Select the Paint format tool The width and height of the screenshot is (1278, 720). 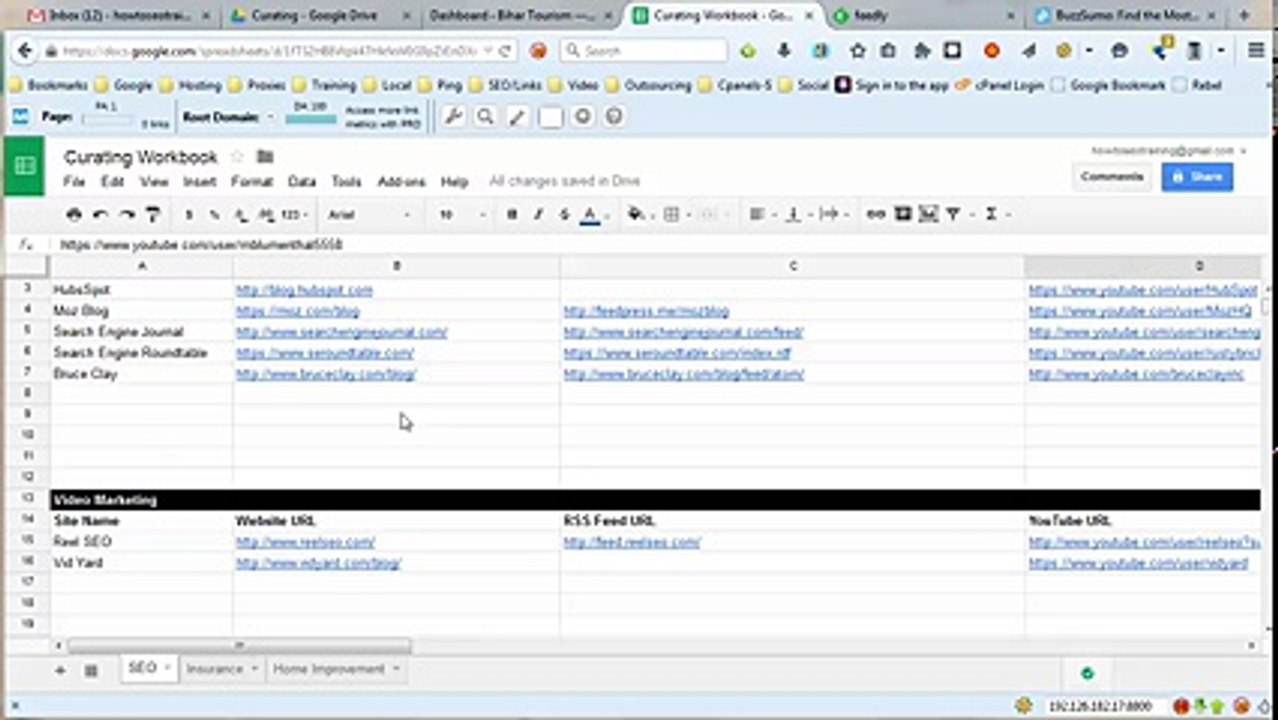click(x=152, y=214)
